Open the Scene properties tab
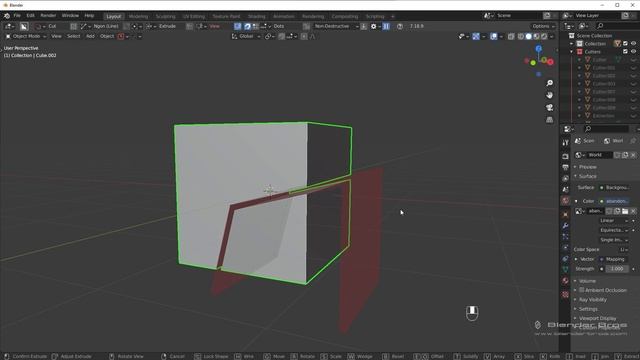Viewport: 640px width, 360px height. 565,189
